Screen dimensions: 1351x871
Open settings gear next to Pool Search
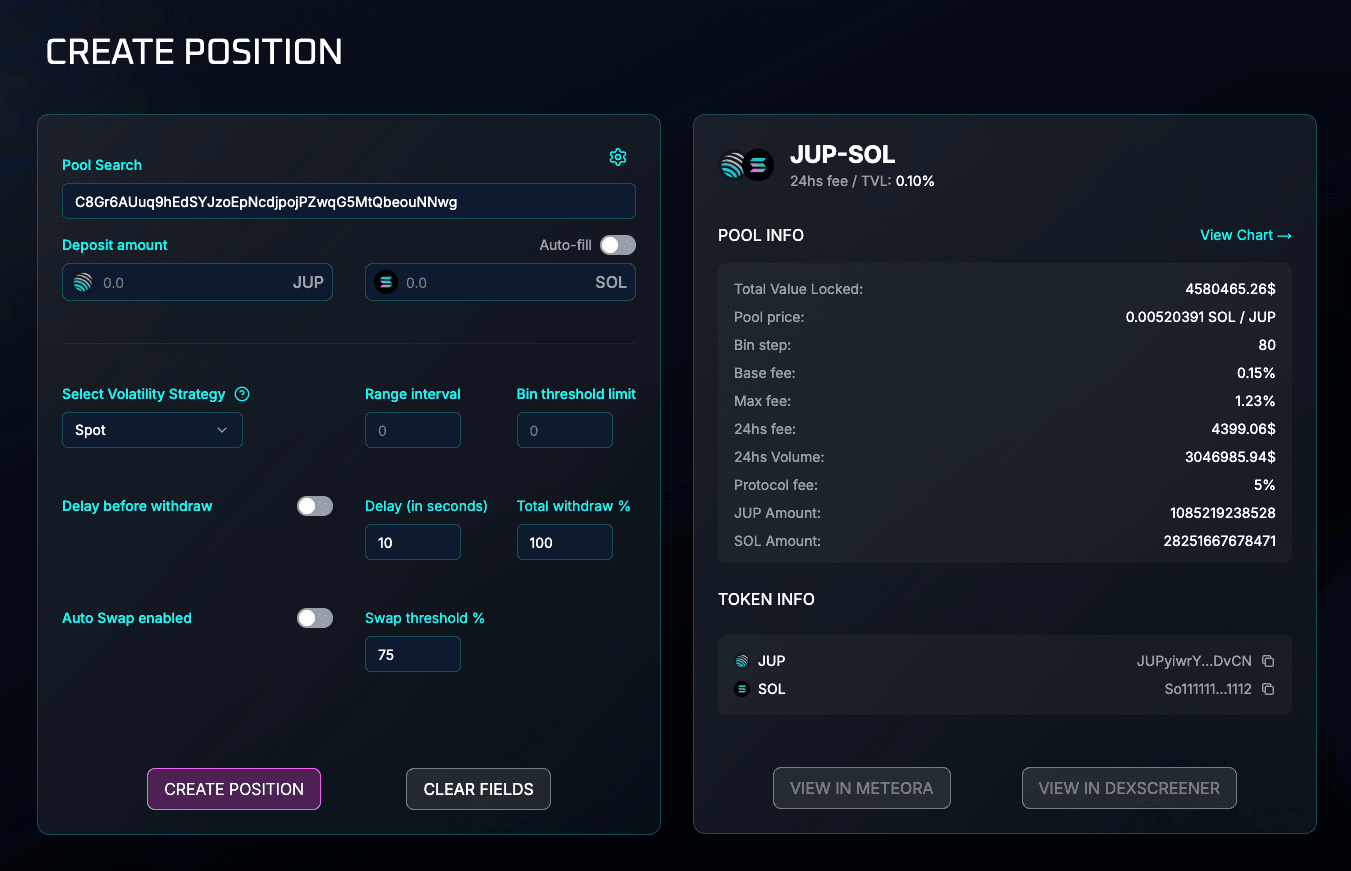click(618, 157)
